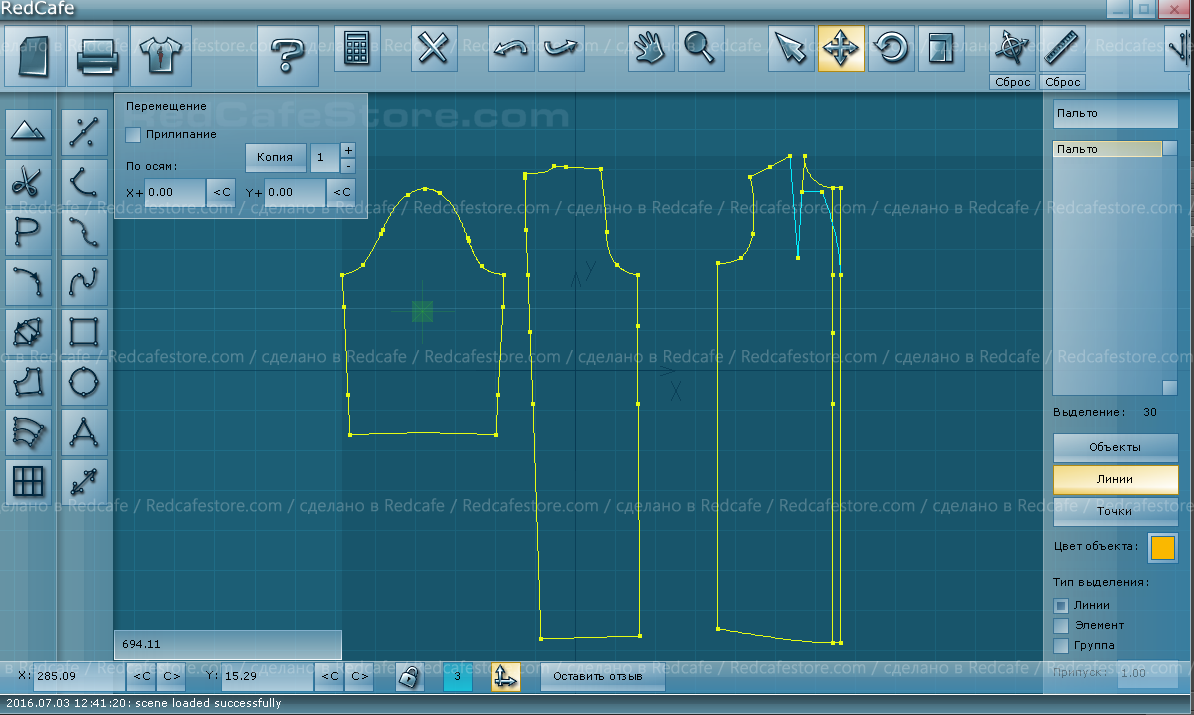Toggle the axes orientation icon in status bar
1194x715 pixels.
(x=506, y=676)
